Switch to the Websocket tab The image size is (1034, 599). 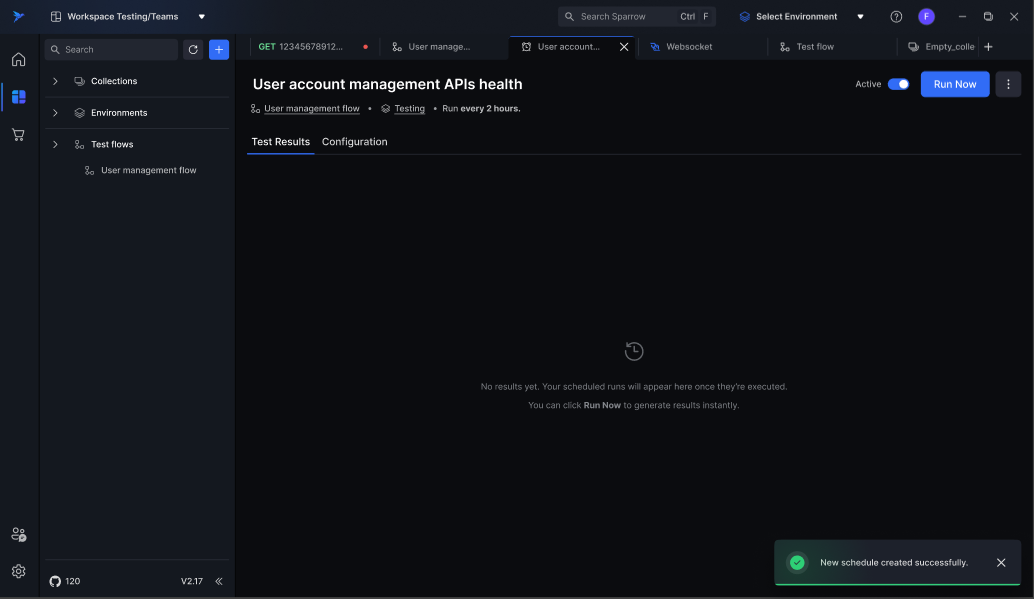point(689,47)
